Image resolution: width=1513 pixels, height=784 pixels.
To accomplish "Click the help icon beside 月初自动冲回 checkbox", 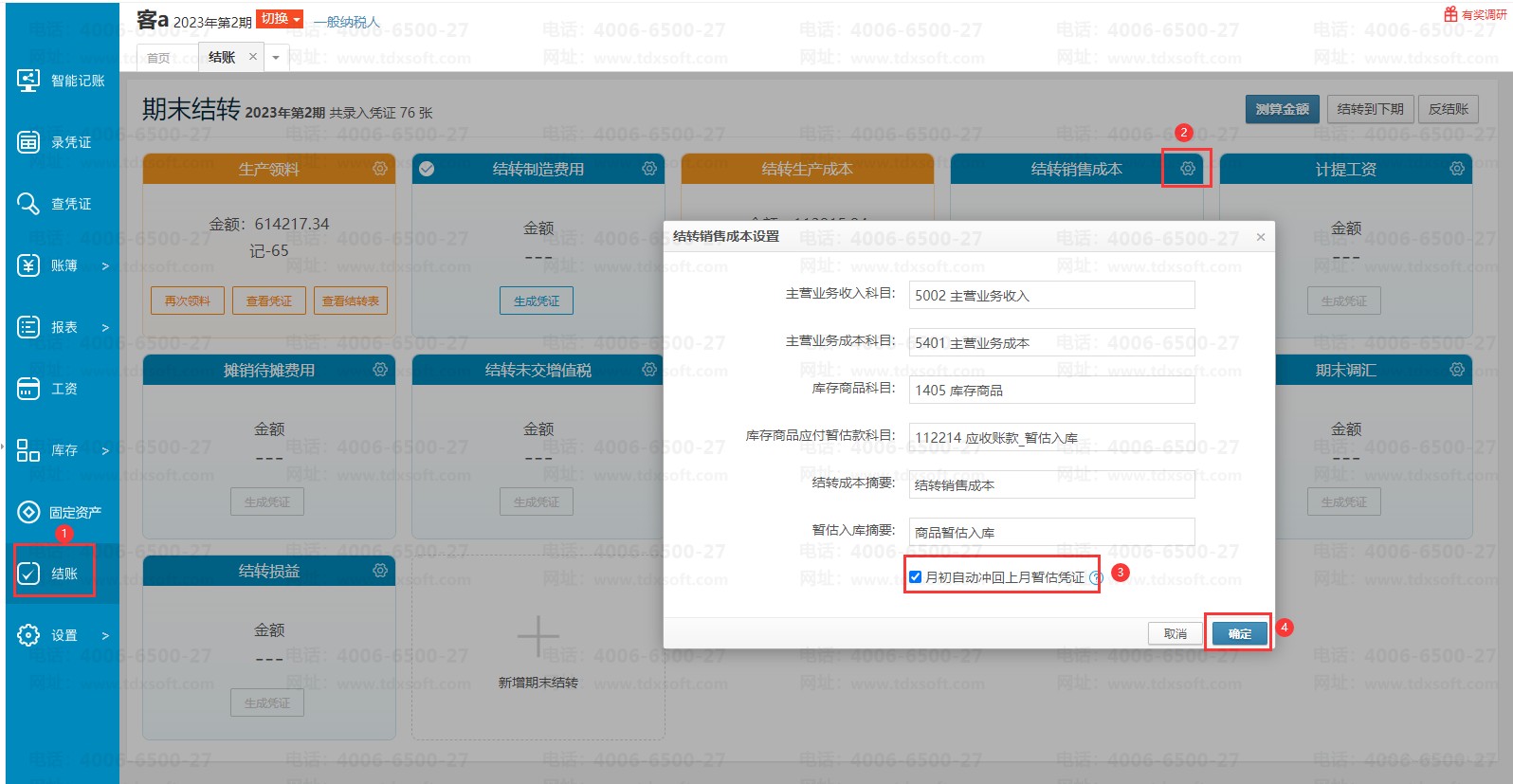I will pyautogui.click(x=1096, y=577).
